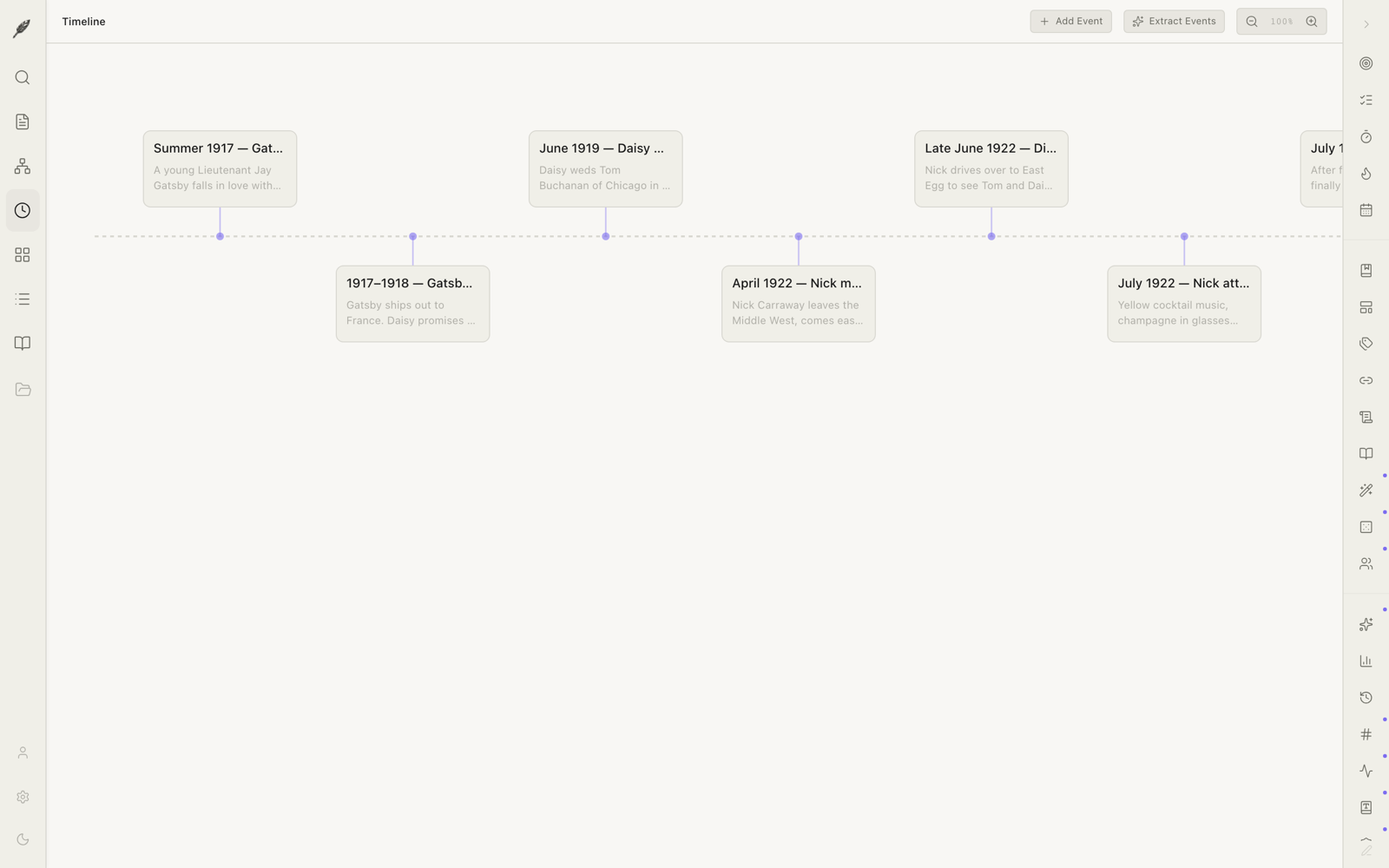Open the Late June 1922 event card
This screenshot has width=1389, height=868.
[x=991, y=168]
